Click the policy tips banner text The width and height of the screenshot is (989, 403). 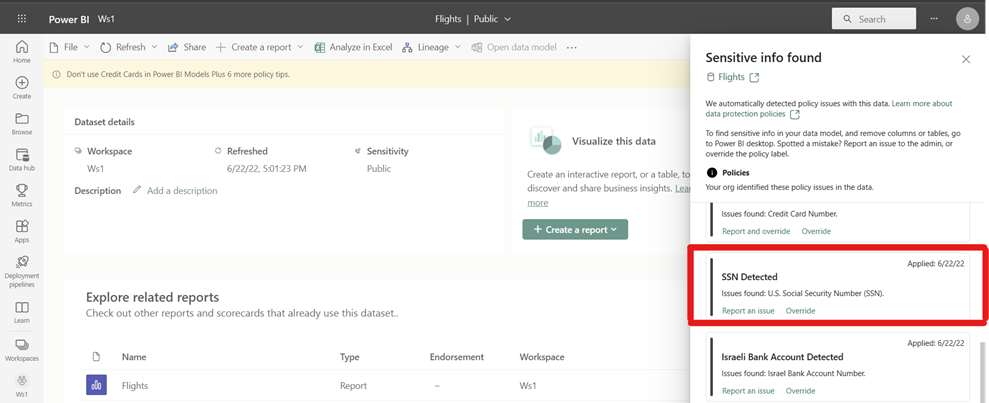(178, 74)
